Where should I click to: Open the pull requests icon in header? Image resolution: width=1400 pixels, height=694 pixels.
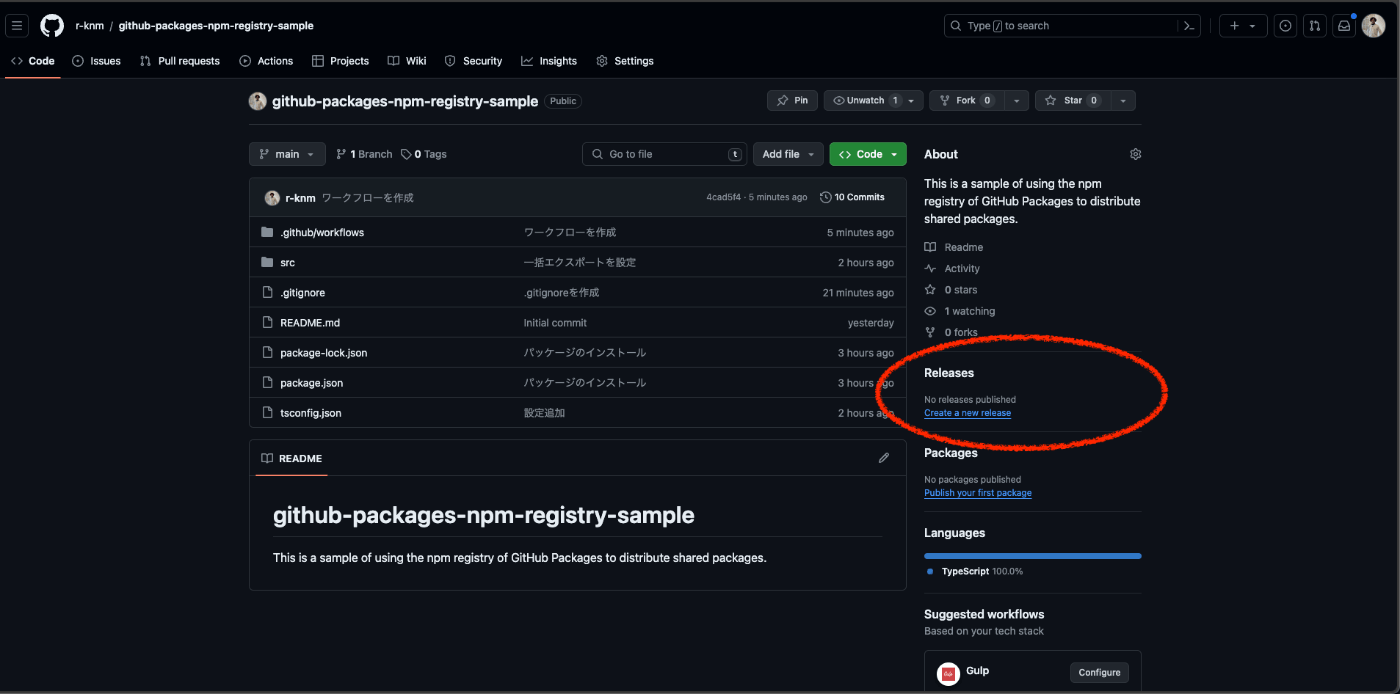tap(1315, 26)
